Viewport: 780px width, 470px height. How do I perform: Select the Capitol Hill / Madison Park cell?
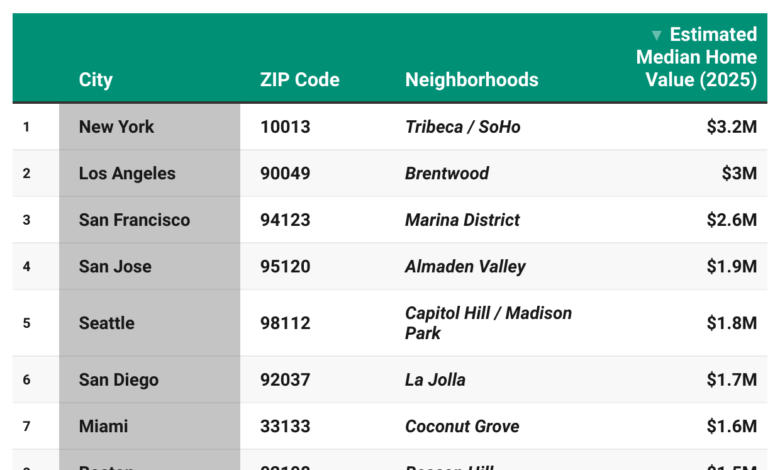pos(488,323)
